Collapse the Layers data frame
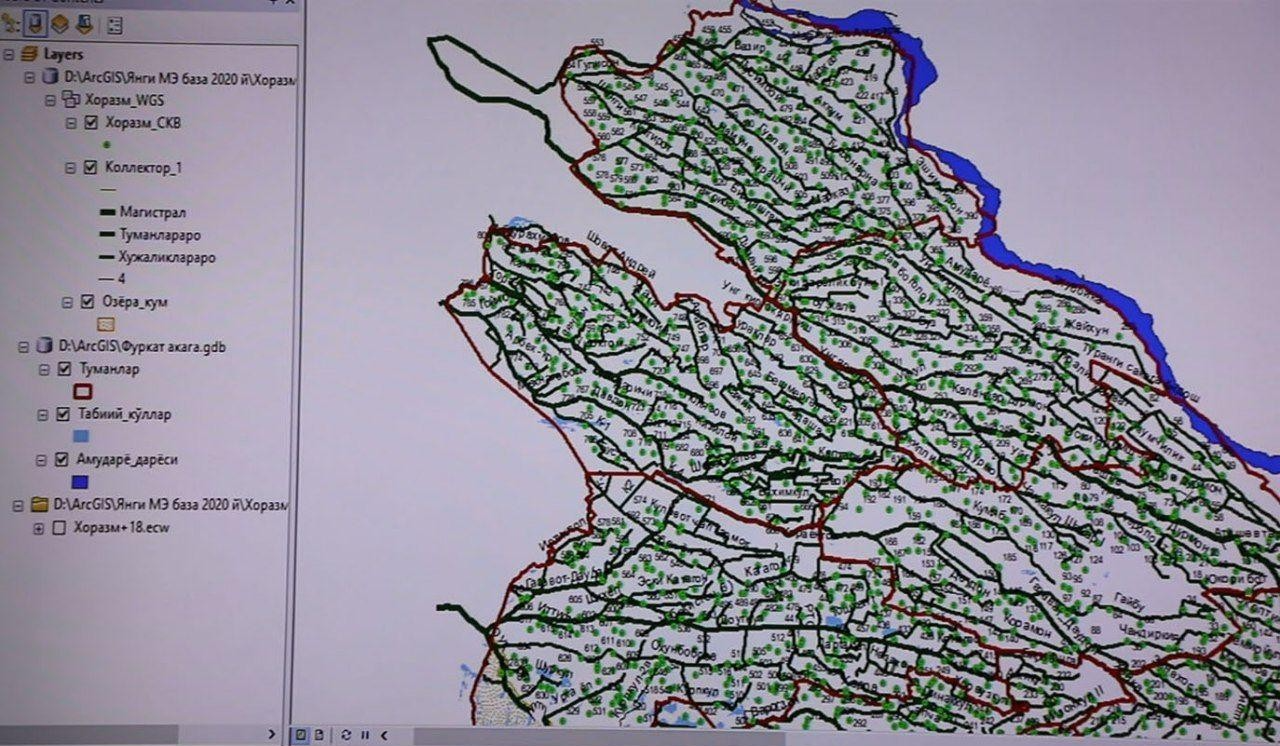1280x746 pixels. click(x=9, y=55)
